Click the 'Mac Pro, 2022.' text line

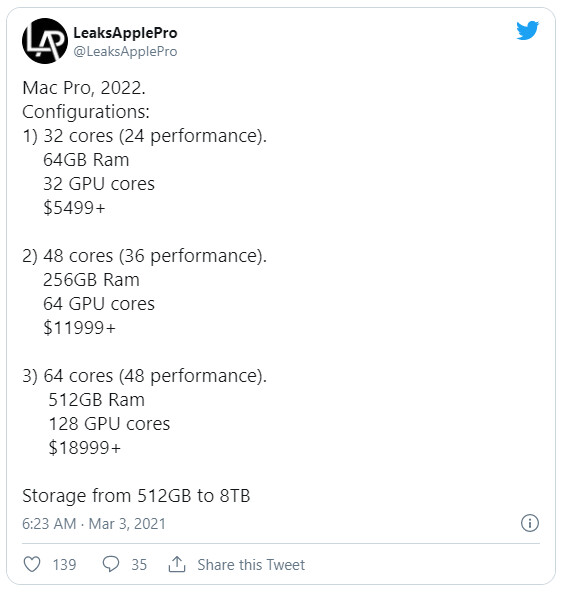click(84, 88)
